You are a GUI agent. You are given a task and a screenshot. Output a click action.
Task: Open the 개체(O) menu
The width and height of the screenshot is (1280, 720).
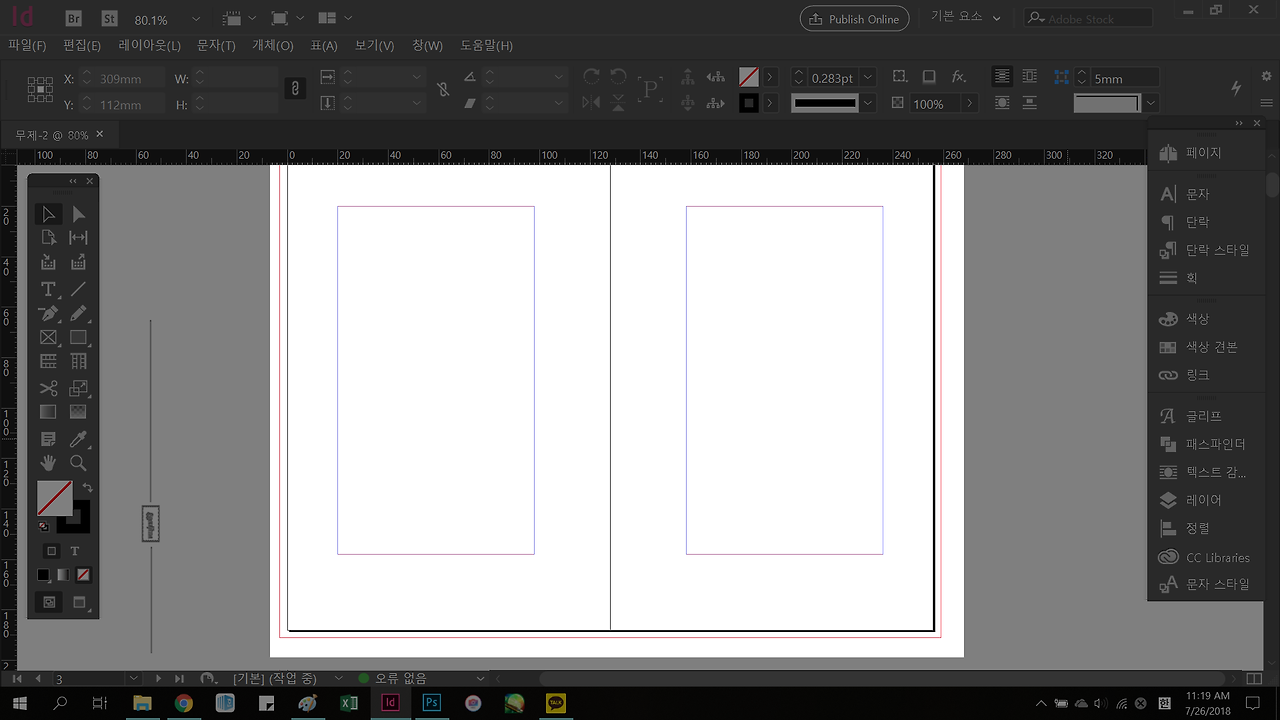pyautogui.click(x=273, y=46)
